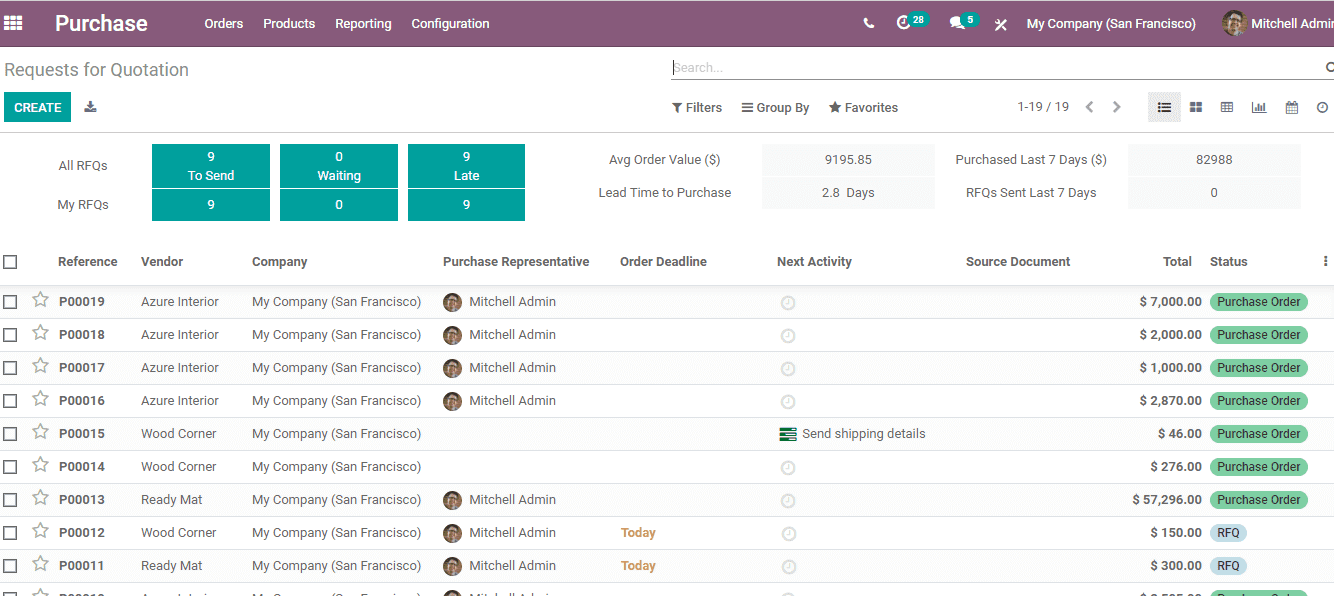Click the phone call icon
The width and height of the screenshot is (1334, 596).
[x=868, y=23]
